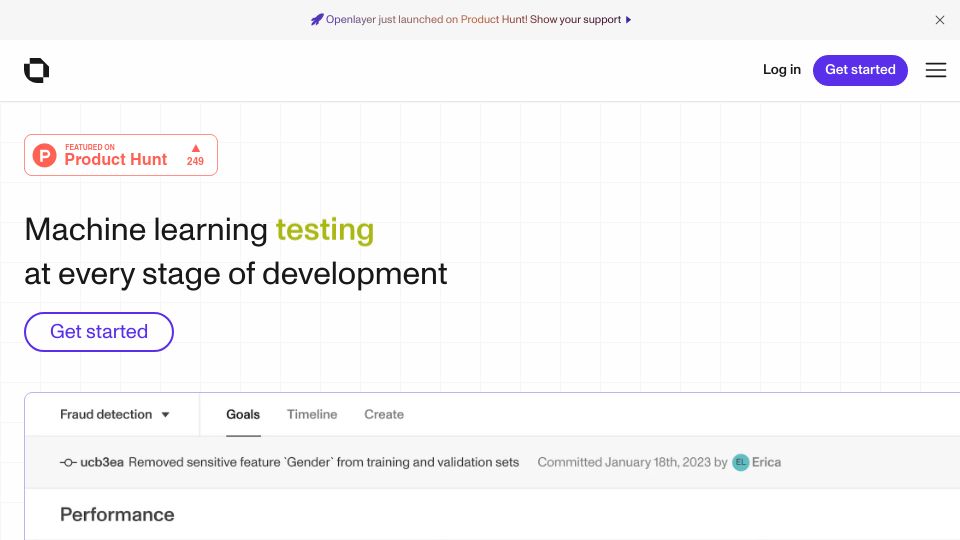
Task: Dismiss the Product Hunt announcement banner
Action: 940,20
